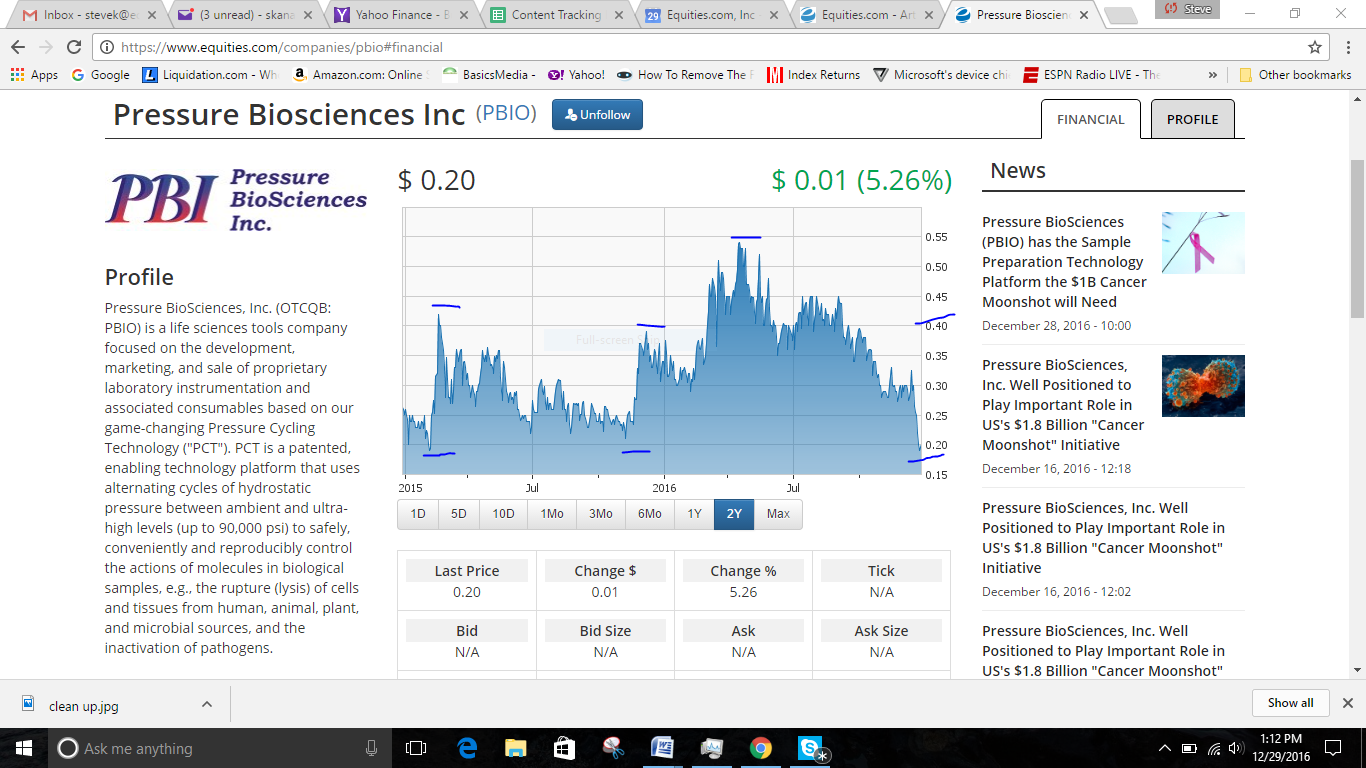This screenshot has width=1366, height=768.
Task: Click the page vertical scrollbar
Action: [1357, 240]
